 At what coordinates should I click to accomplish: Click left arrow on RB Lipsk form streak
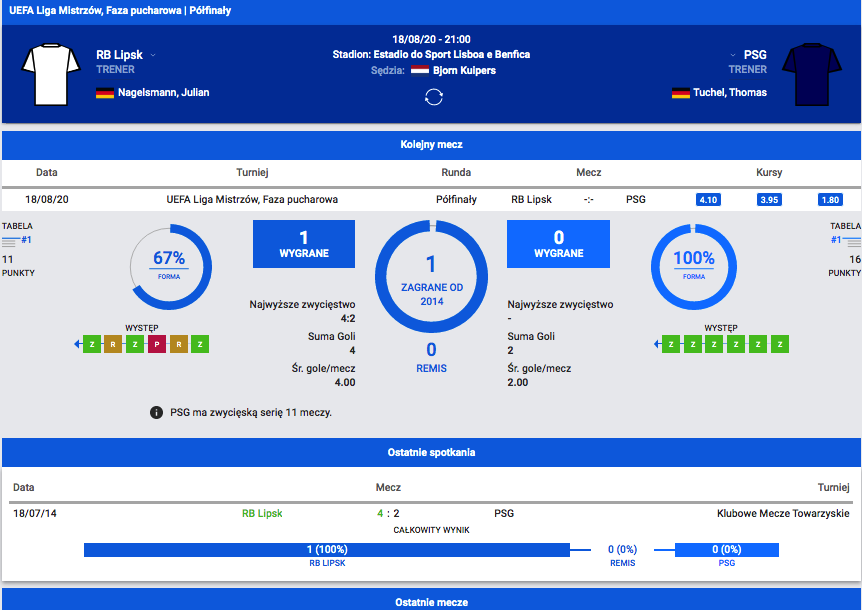click(x=79, y=344)
